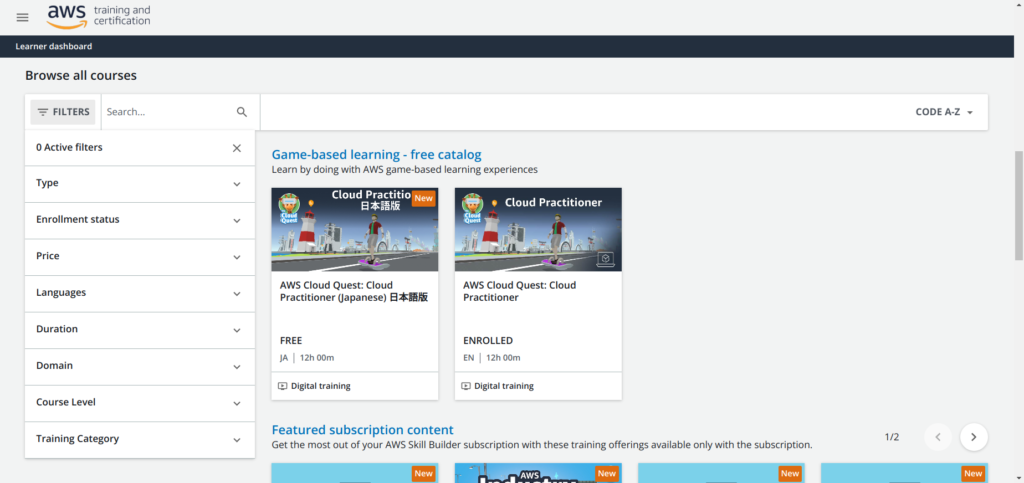Open Featured subscription content link
Screen dimensions: 1024x483
click(x=362, y=430)
